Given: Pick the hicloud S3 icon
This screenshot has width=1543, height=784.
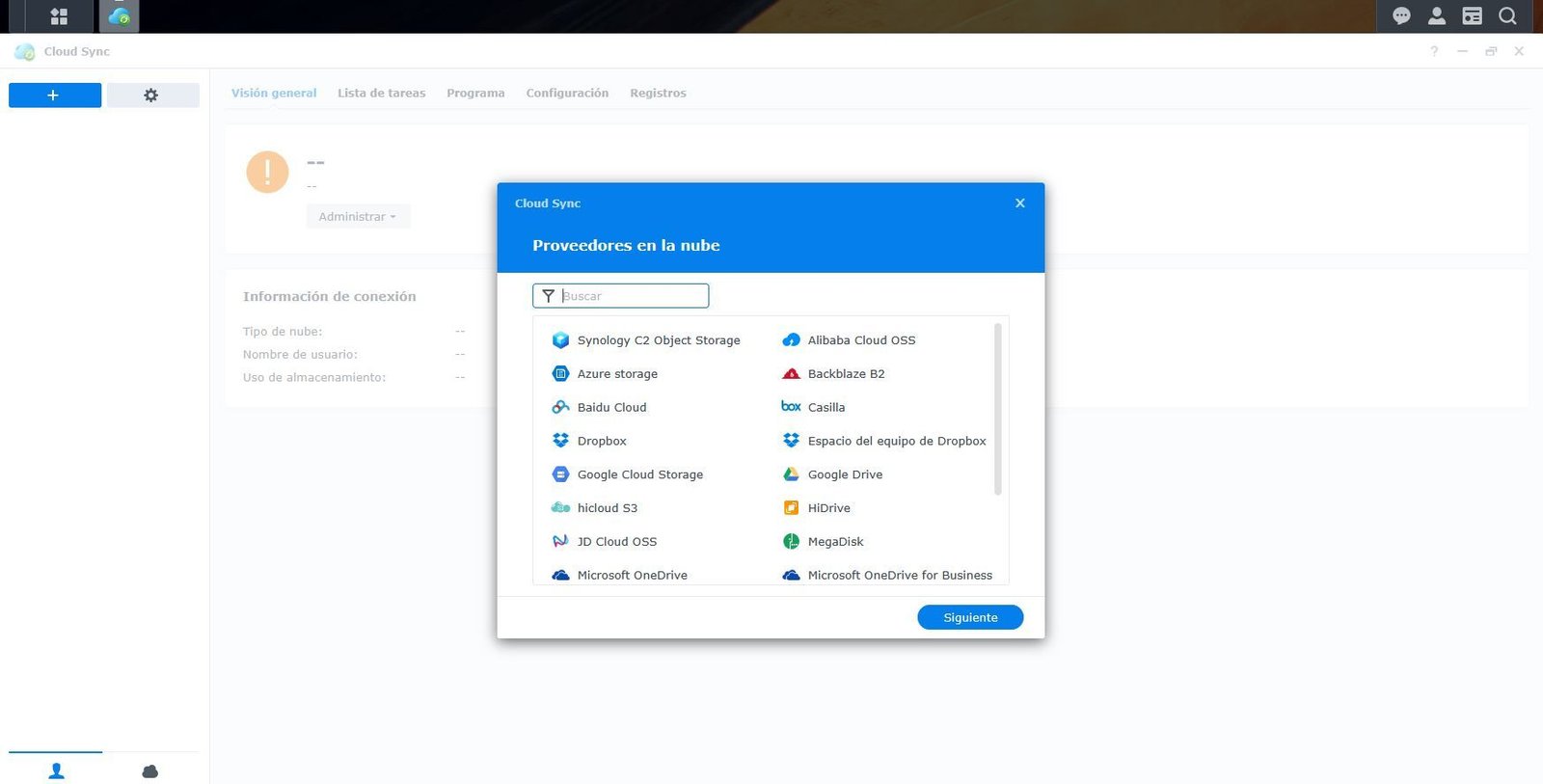Looking at the screenshot, I should tap(560, 508).
